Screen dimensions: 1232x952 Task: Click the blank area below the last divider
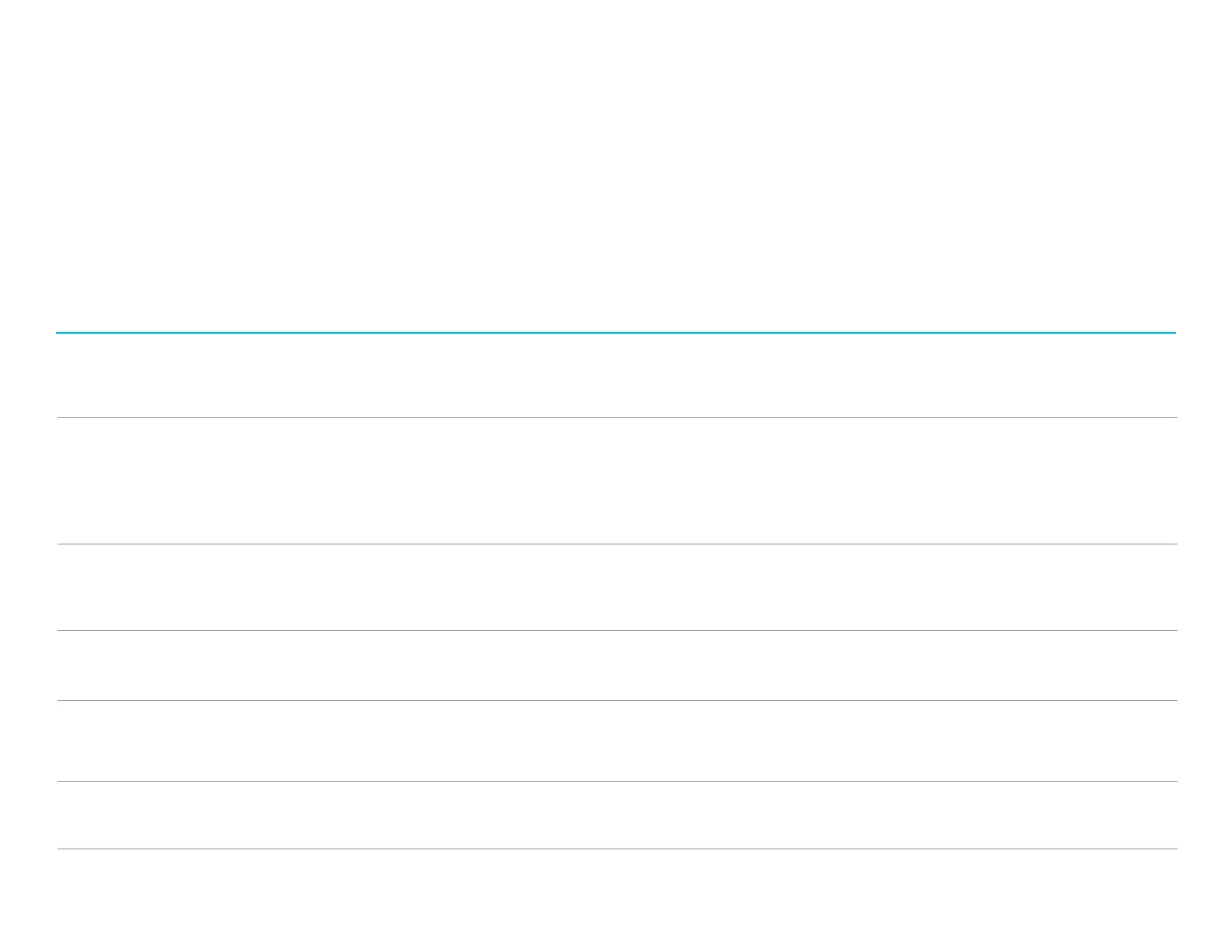tap(616, 901)
